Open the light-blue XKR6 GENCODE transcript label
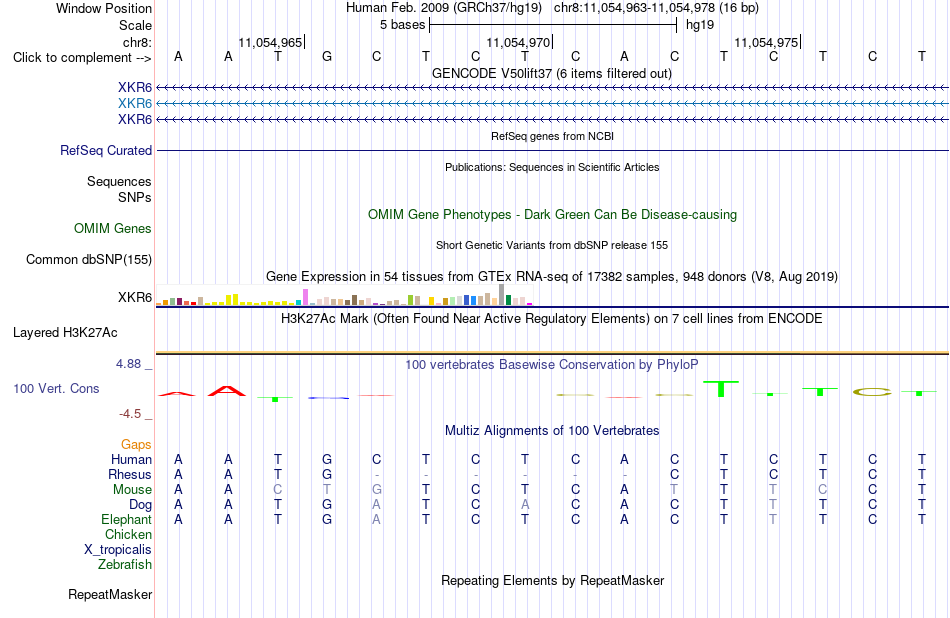Viewport: 950px width, 618px height. [x=135, y=103]
